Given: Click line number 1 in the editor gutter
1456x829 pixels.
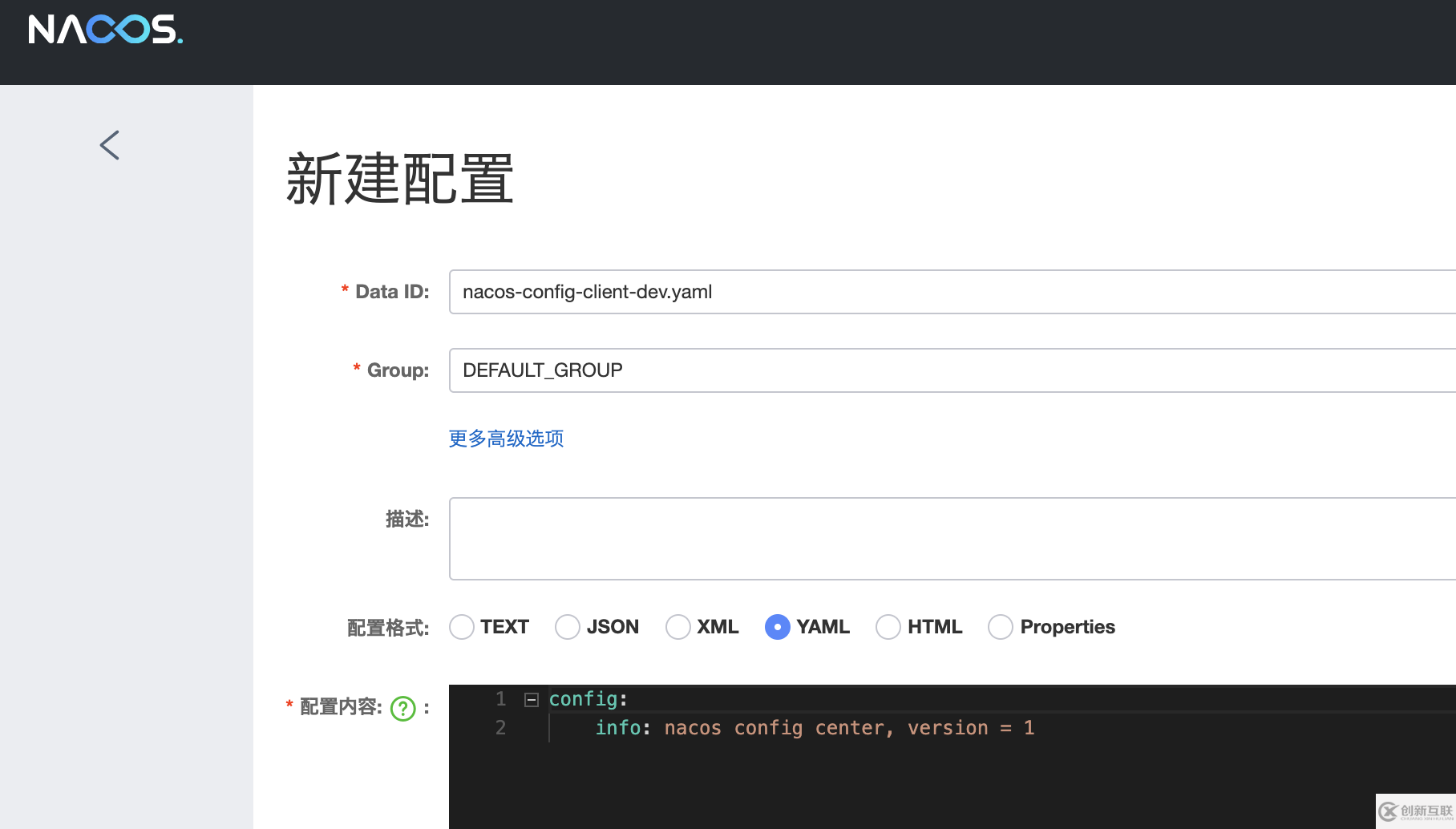Looking at the screenshot, I should 500,698.
